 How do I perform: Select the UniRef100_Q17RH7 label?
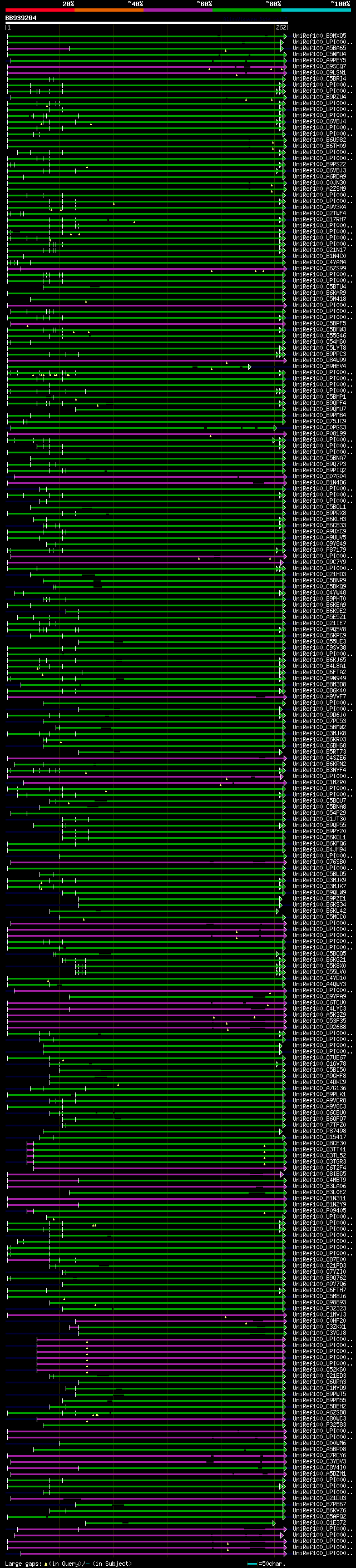click(x=319, y=219)
